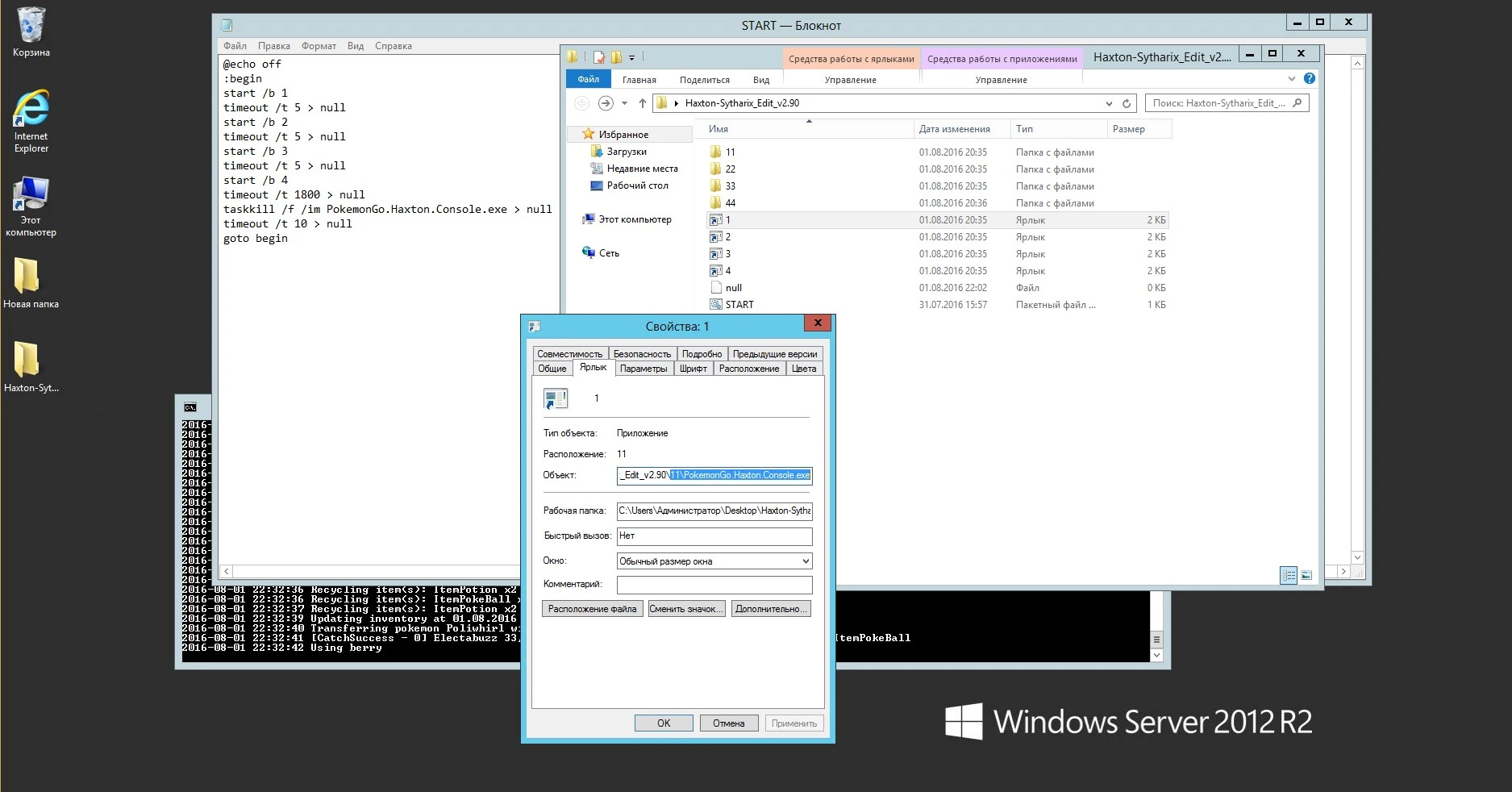The width and height of the screenshot is (1512, 792).
Task: Select the Haxton-Syt... desktop folder
Action: [x=31, y=367]
